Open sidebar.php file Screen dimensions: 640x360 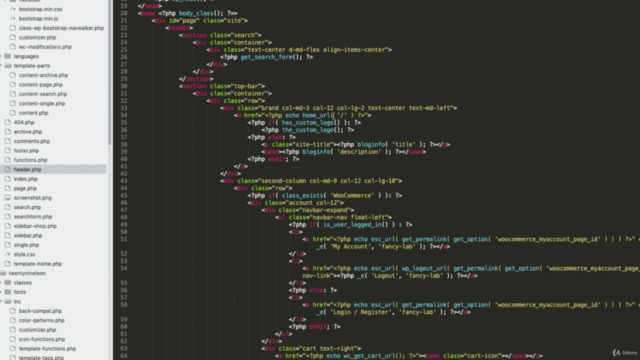tap(28, 235)
